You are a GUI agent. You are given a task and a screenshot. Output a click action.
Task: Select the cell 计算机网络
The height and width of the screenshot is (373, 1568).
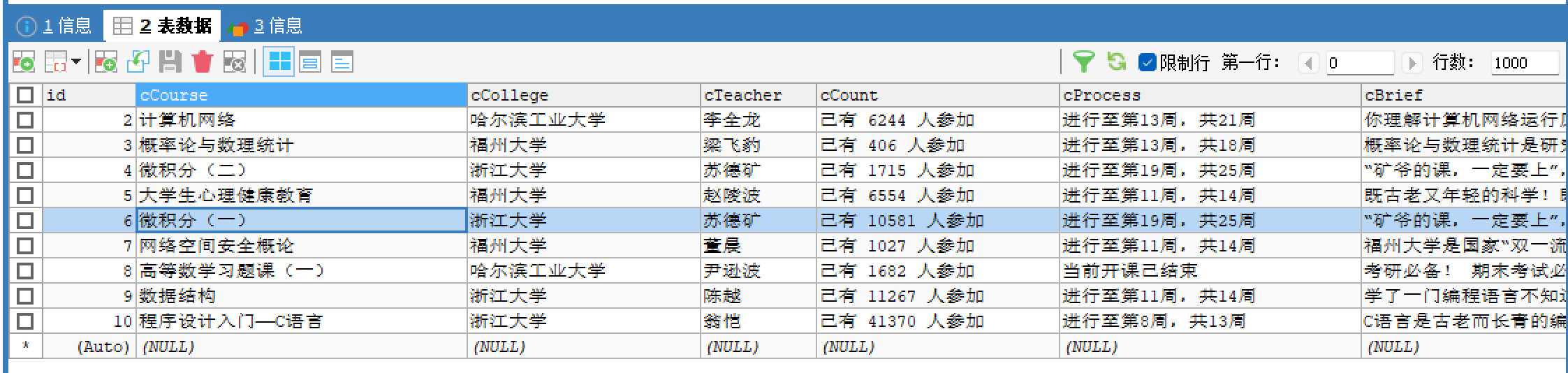click(x=301, y=120)
